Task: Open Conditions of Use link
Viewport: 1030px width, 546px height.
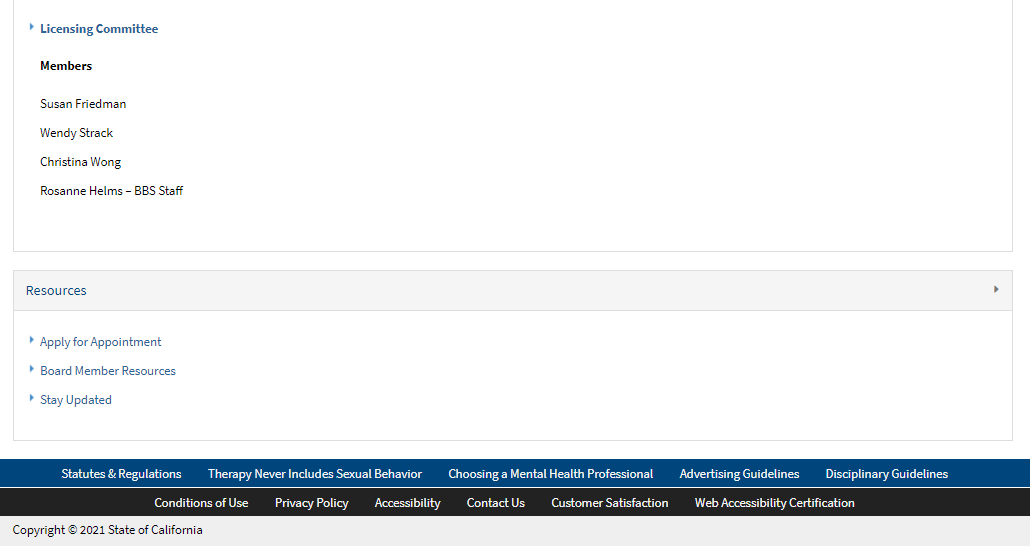Action: pyautogui.click(x=201, y=503)
